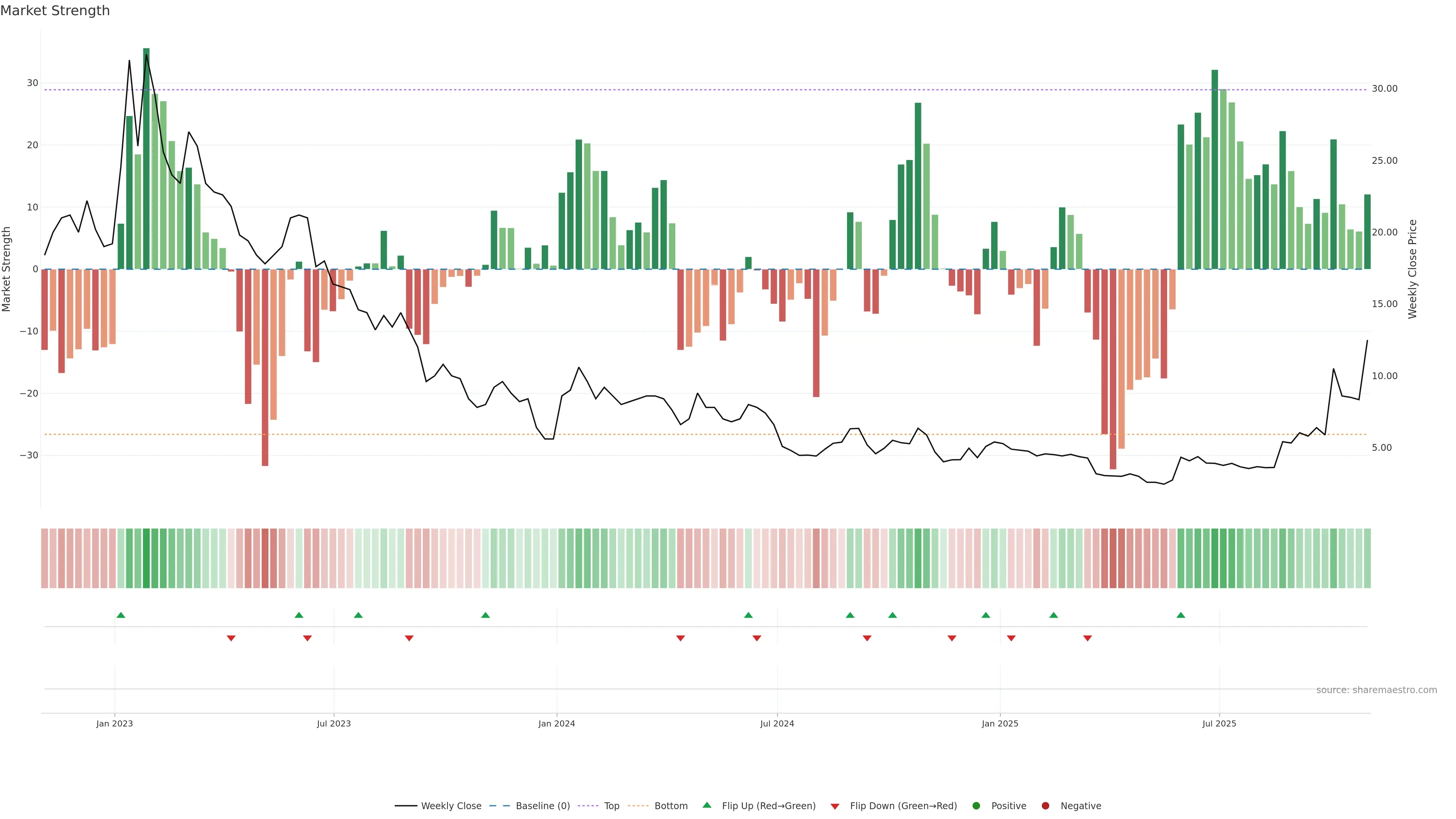The height and width of the screenshot is (819, 1456).
Task: Click the 30.00 right-axis price label
Action: pyautogui.click(x=1384, y=89)
